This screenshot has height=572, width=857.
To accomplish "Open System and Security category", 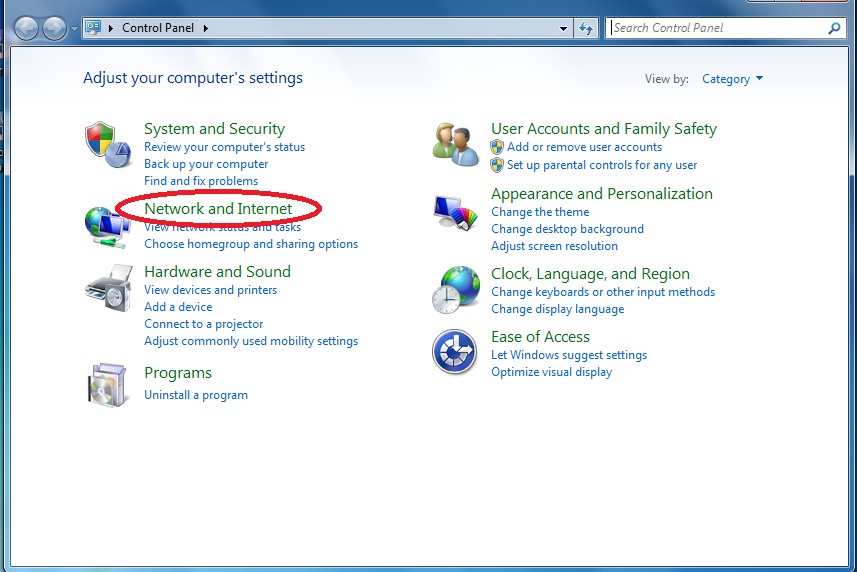I will (x=214, y=128).
